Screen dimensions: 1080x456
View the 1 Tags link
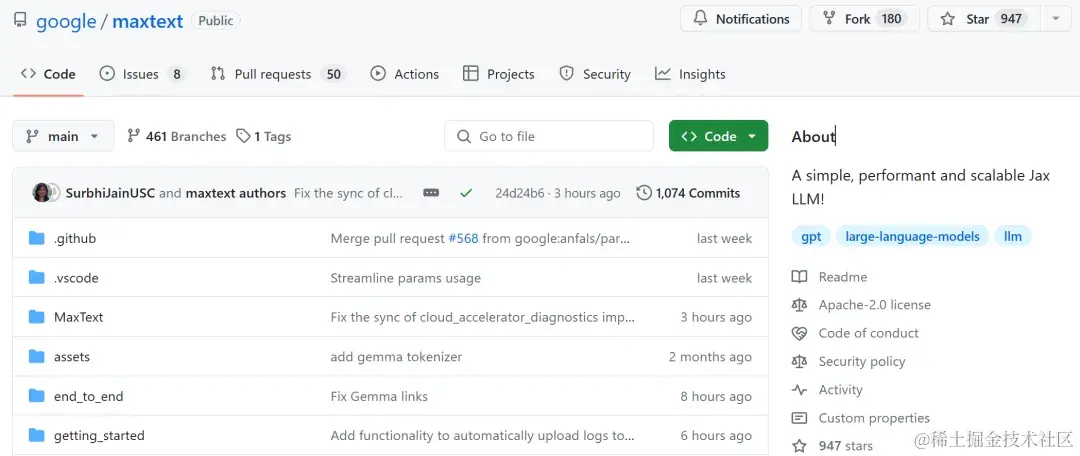point(264,136)
